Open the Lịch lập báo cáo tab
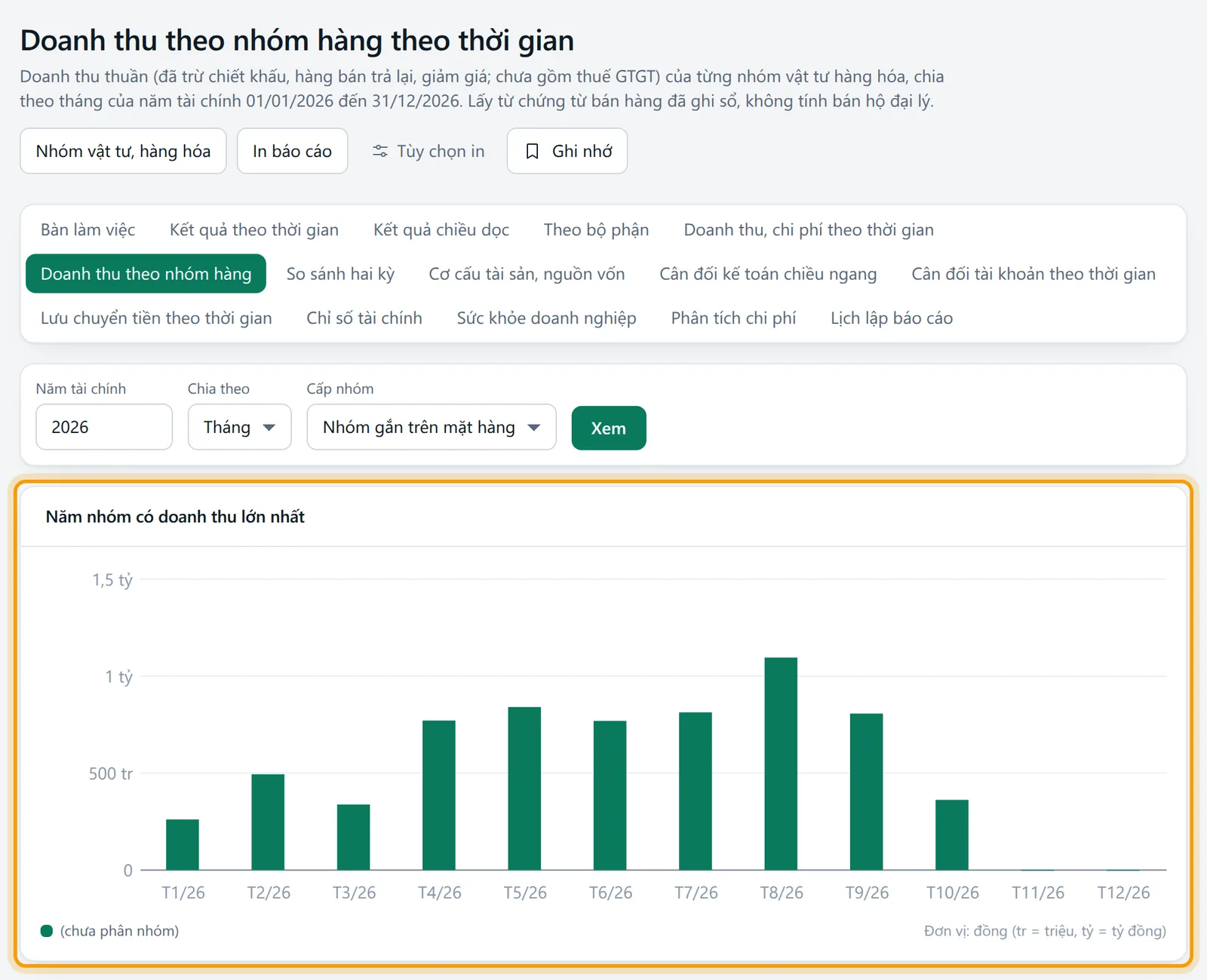The image size is (1207, 980). pyautogui.click(x=892, y=318)
